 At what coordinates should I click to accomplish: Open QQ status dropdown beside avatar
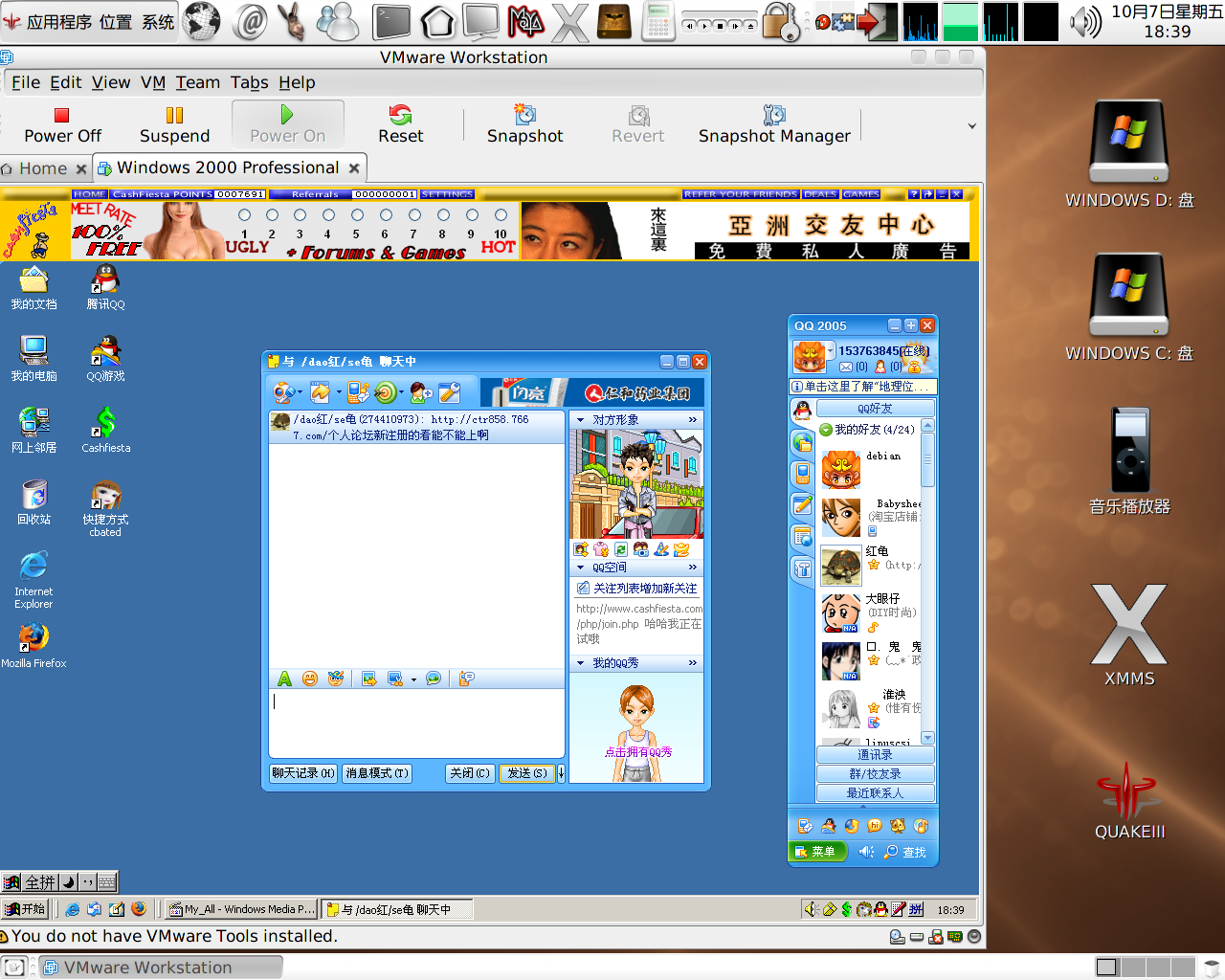[831, 350]
